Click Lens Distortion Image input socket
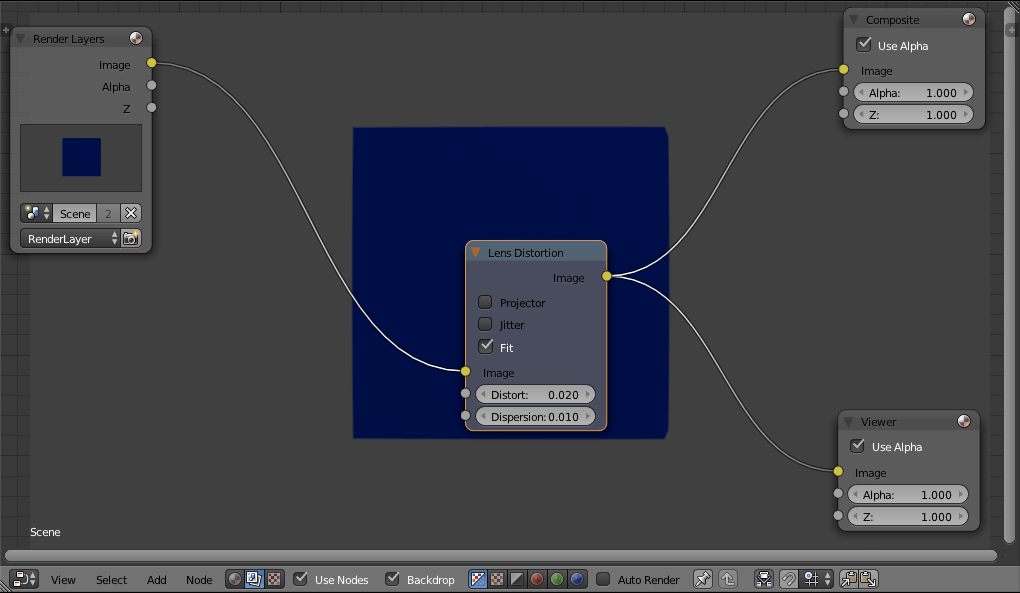1020x593 pixels. [465, 371]
